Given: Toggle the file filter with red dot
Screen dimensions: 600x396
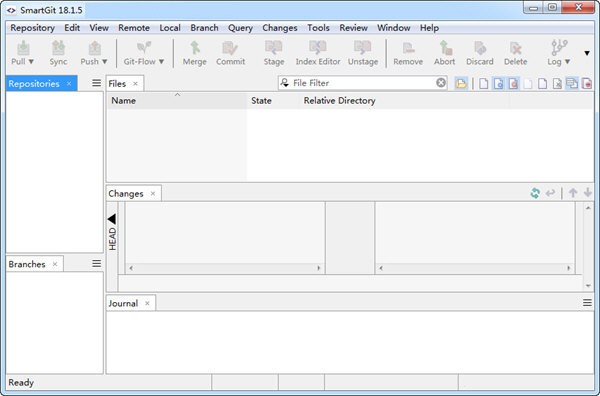Looking at the screenshot, I should click(513, 83).
